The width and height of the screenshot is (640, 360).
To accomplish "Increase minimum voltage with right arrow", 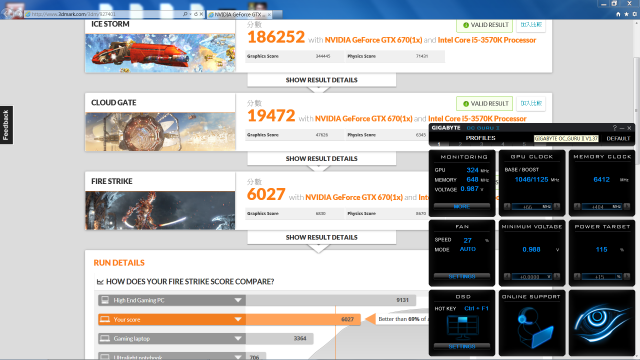I will coord(557,277).
